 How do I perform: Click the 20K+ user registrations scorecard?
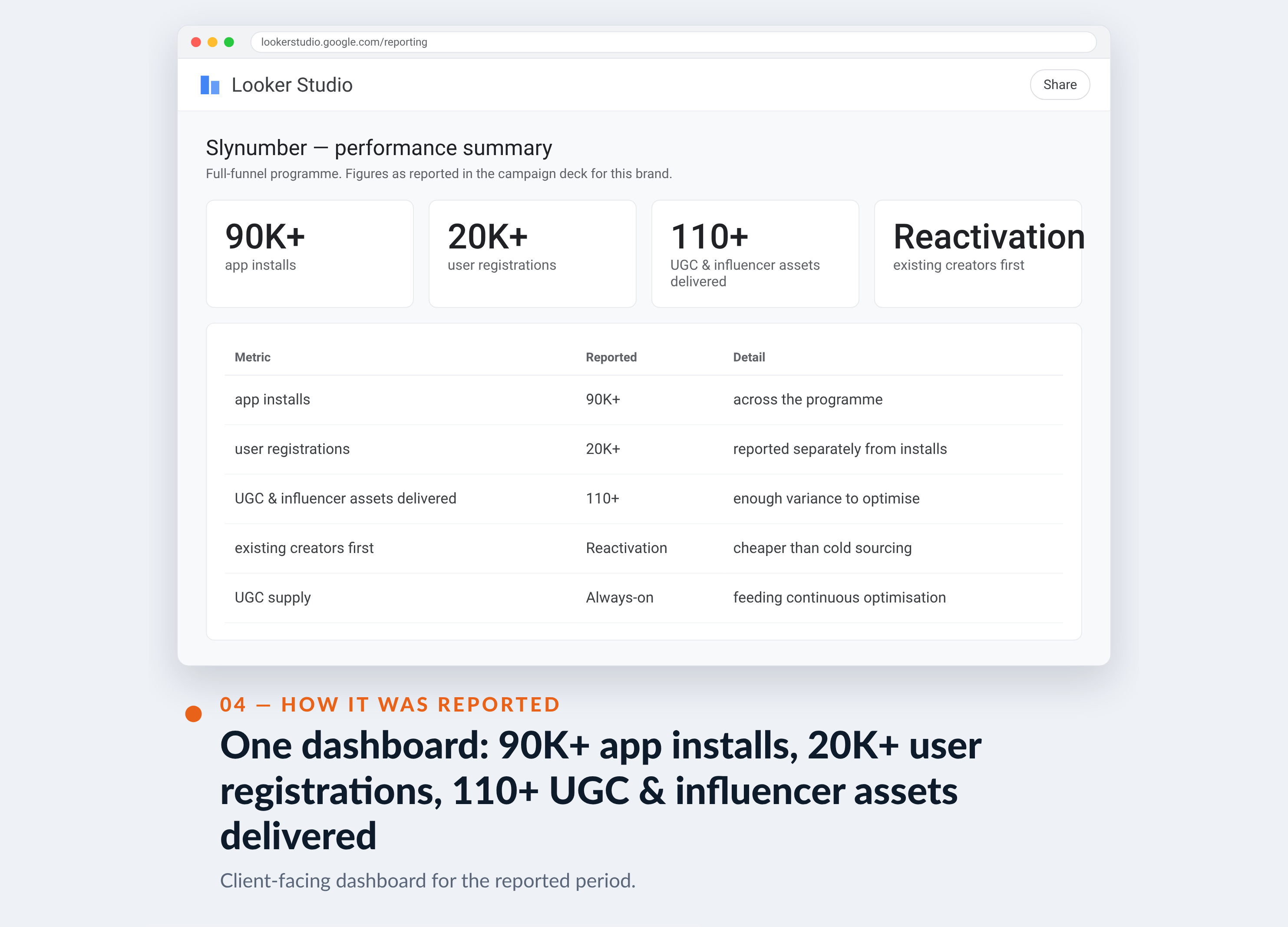pyautogui.click(x=532, y=254)
